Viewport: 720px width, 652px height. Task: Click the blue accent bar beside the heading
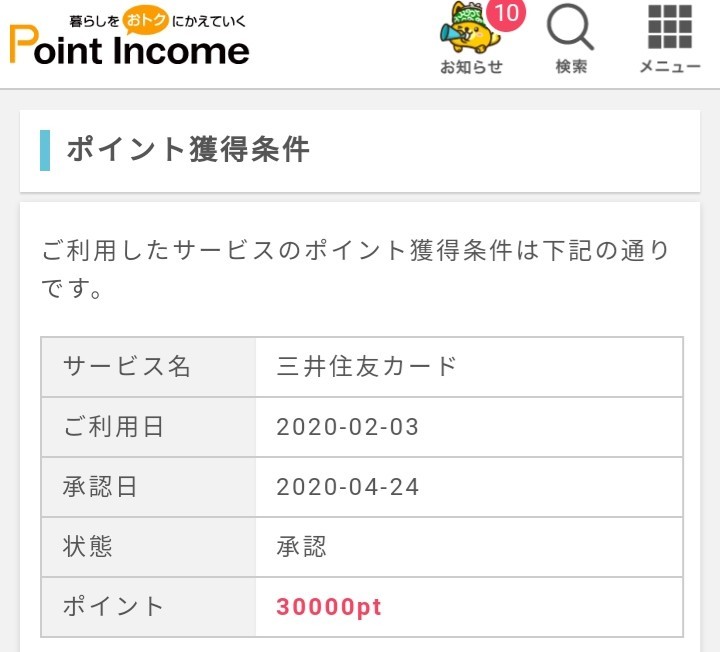[x=45, y=150]
